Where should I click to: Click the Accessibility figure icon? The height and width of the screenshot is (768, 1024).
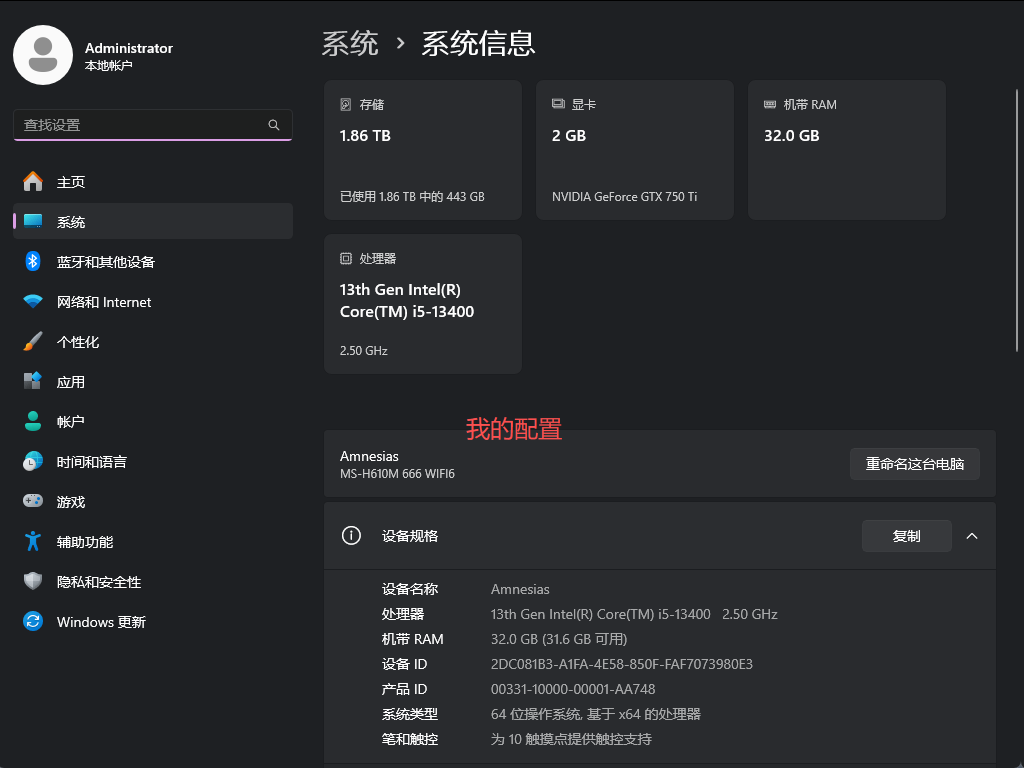pyautogui.click(x=33, y=542)
